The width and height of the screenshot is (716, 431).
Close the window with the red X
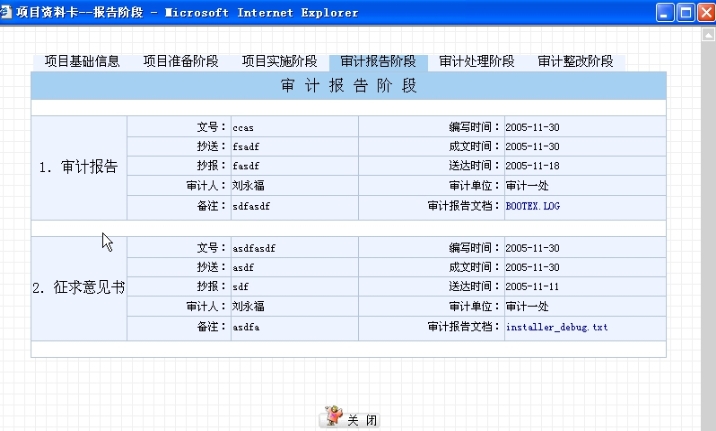coord(706,13)
